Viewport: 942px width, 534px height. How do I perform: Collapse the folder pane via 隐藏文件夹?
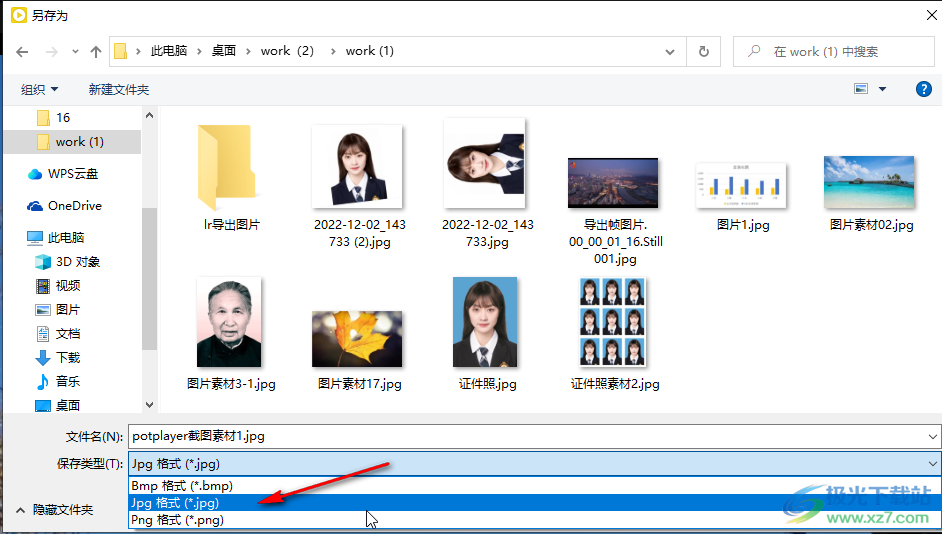coord(55,510)
